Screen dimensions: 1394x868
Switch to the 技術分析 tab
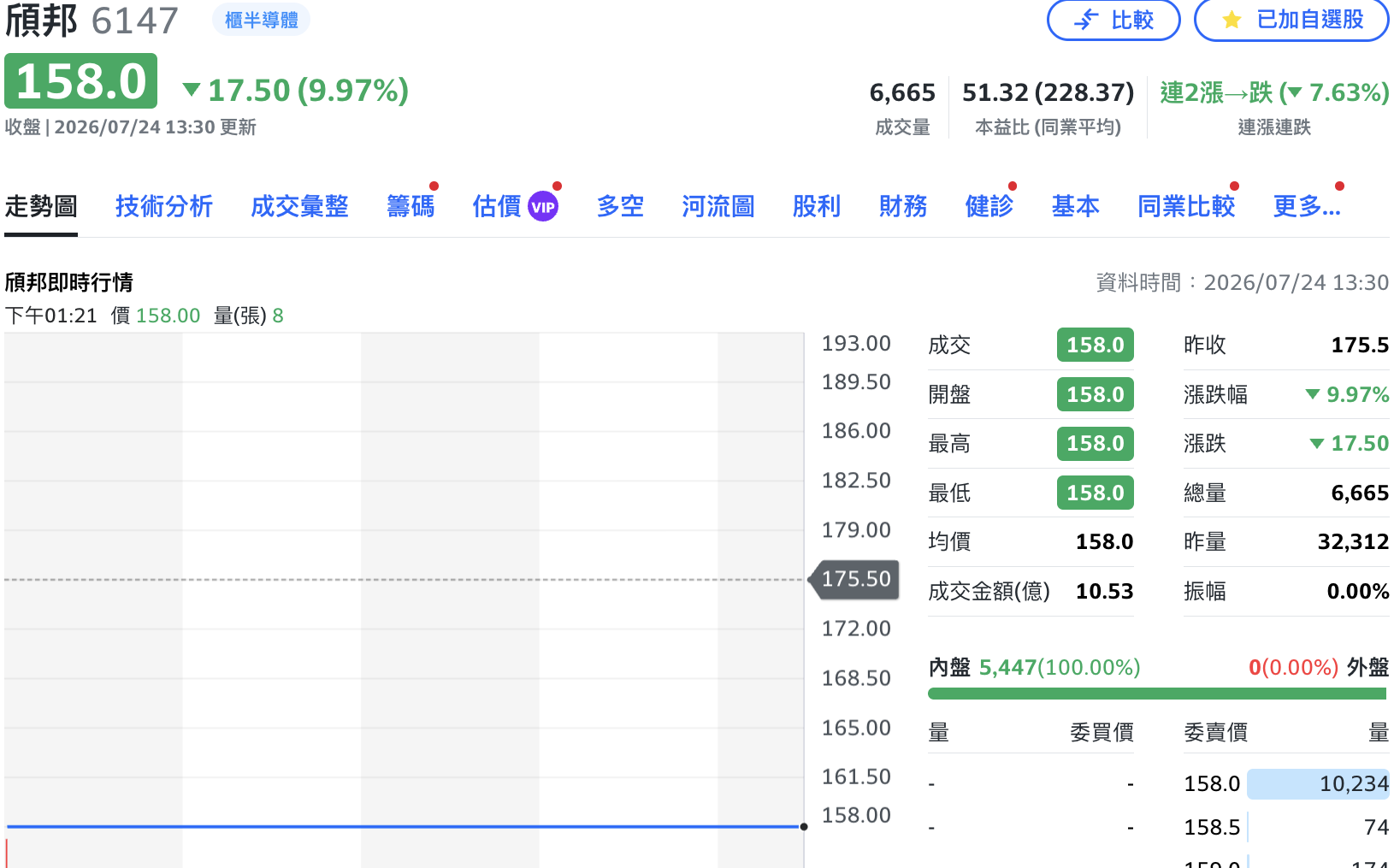pos(164,206)
